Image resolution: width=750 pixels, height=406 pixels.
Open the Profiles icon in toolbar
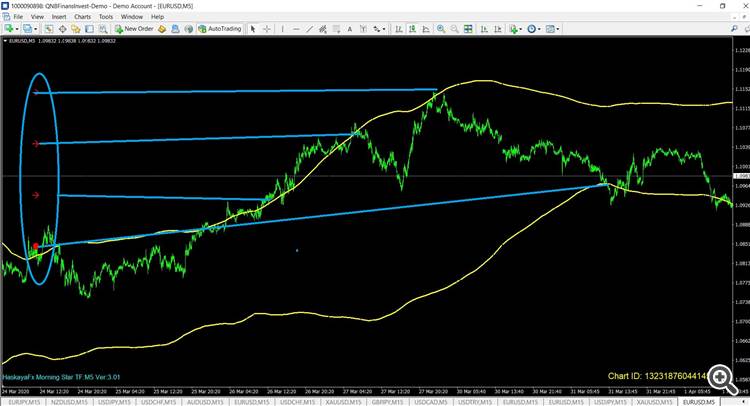[x=27, y=29]
